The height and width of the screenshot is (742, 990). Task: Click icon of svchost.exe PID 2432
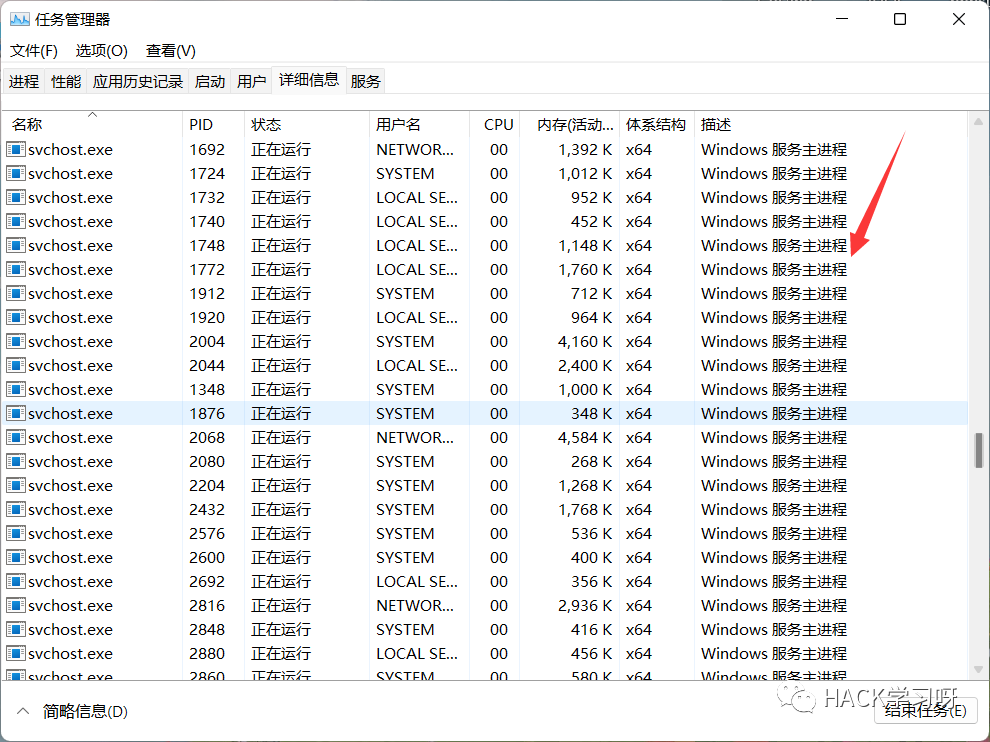click(x=16, y=510)
